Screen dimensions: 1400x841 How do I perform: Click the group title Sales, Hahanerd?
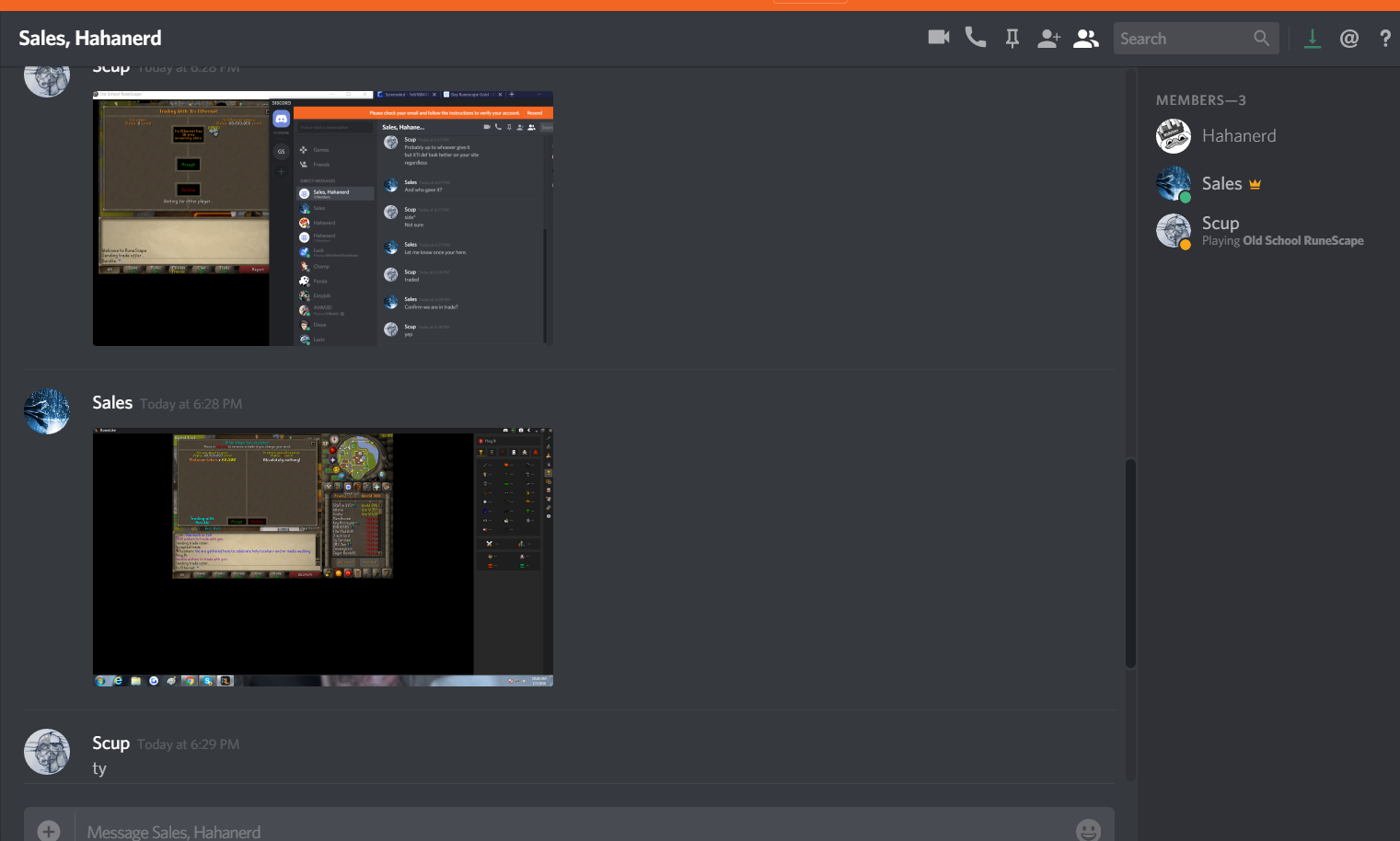(90, 39)
